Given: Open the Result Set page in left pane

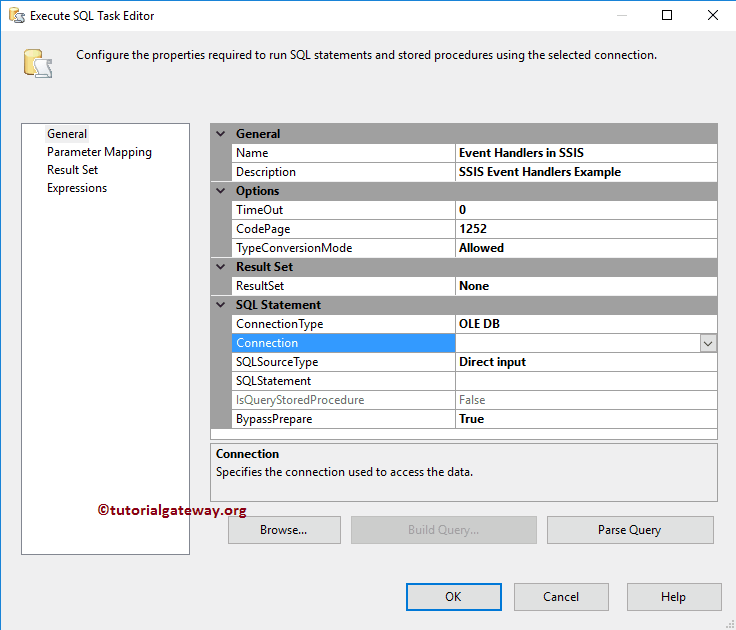Looking at the screenshot, I should [72, 170].
